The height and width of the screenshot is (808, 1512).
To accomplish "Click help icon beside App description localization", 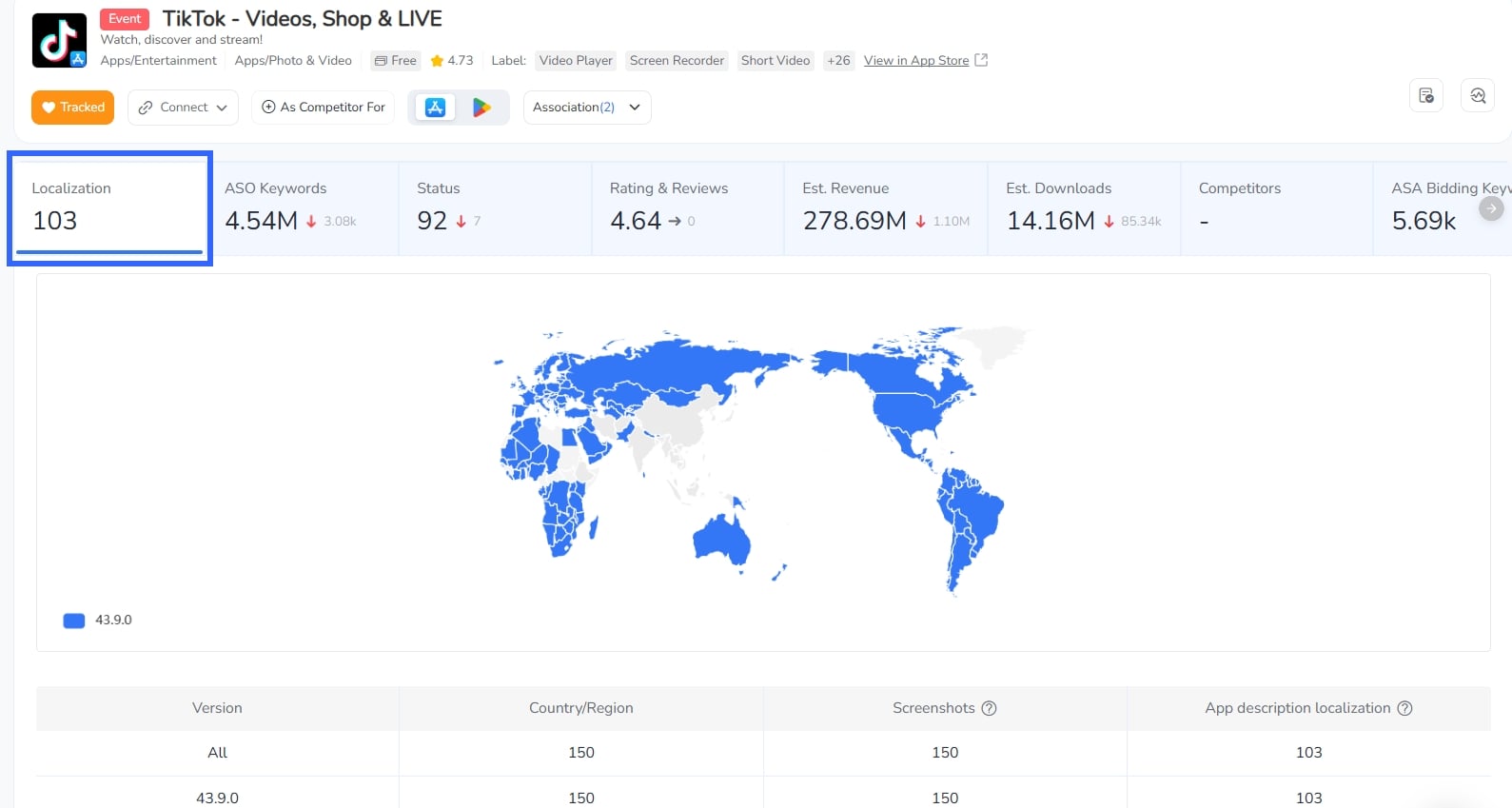I will tap(1404, 708).
